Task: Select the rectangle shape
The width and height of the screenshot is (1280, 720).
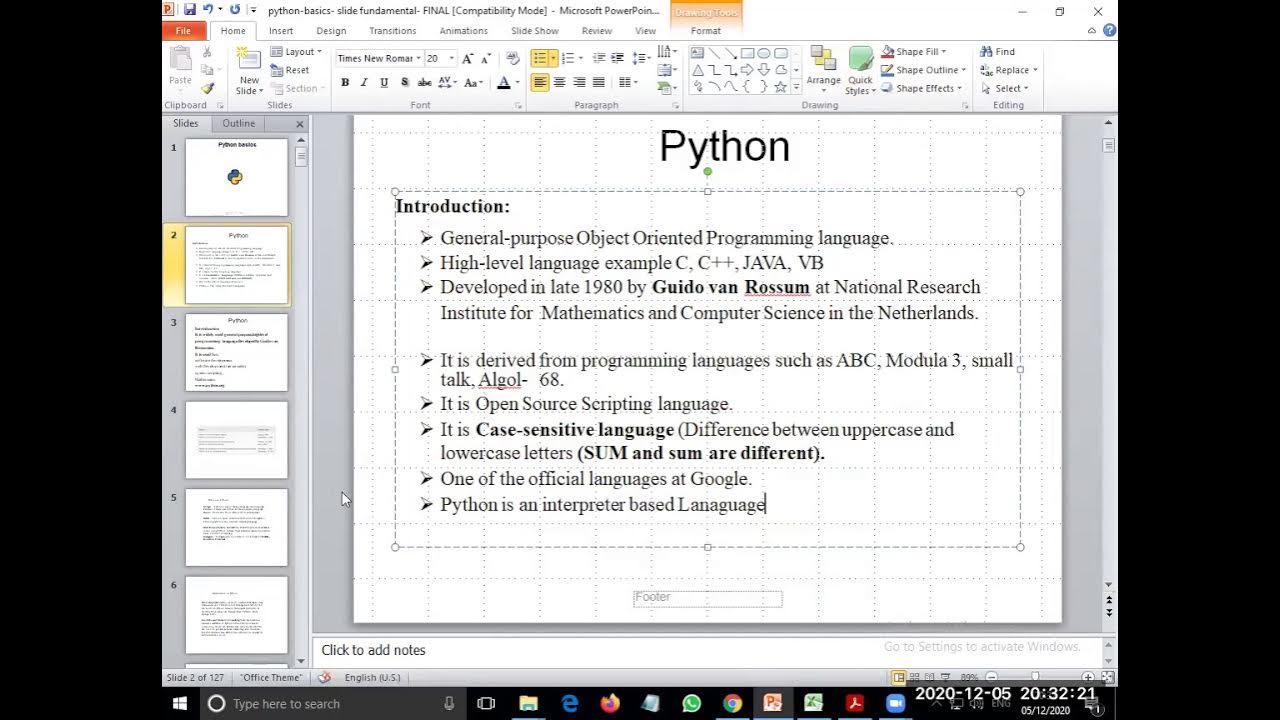Action: tap(747, 53)
